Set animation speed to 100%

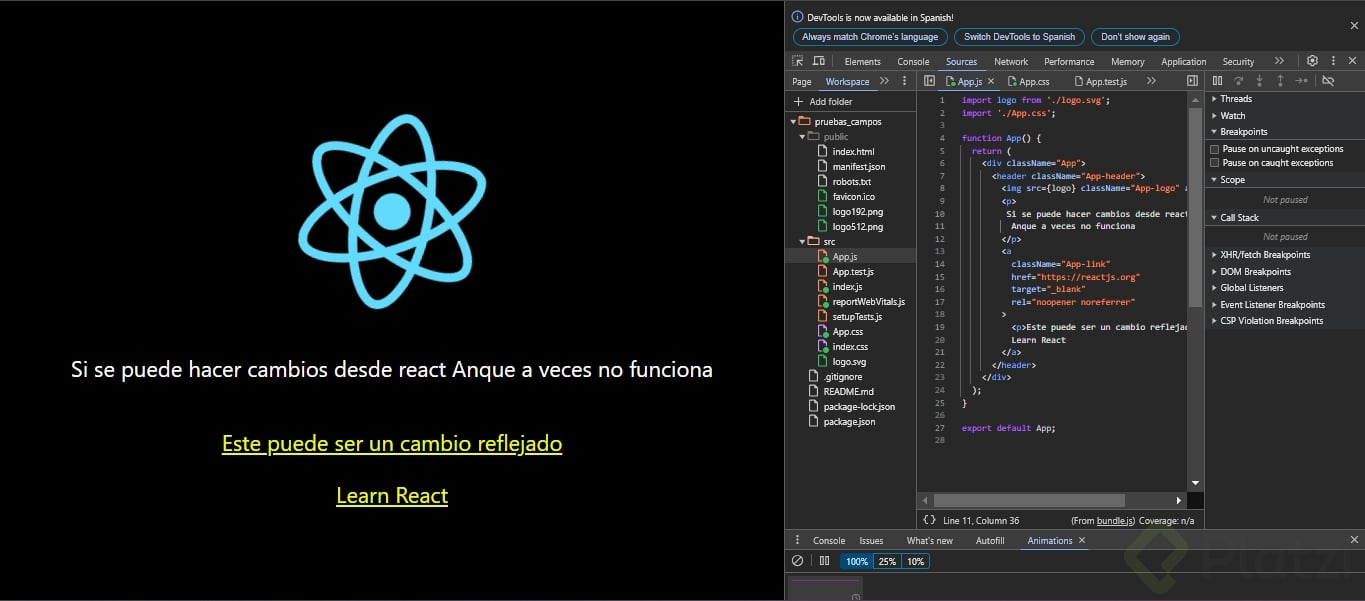[x=856, y=561]
